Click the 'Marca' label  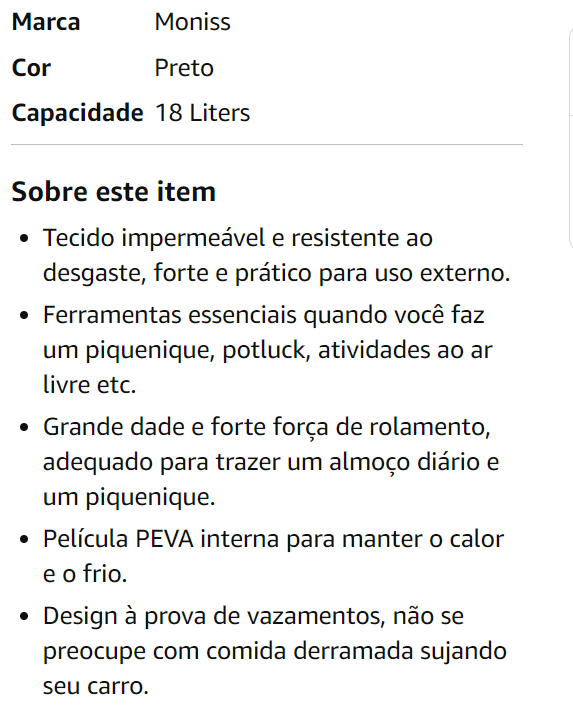46,22
